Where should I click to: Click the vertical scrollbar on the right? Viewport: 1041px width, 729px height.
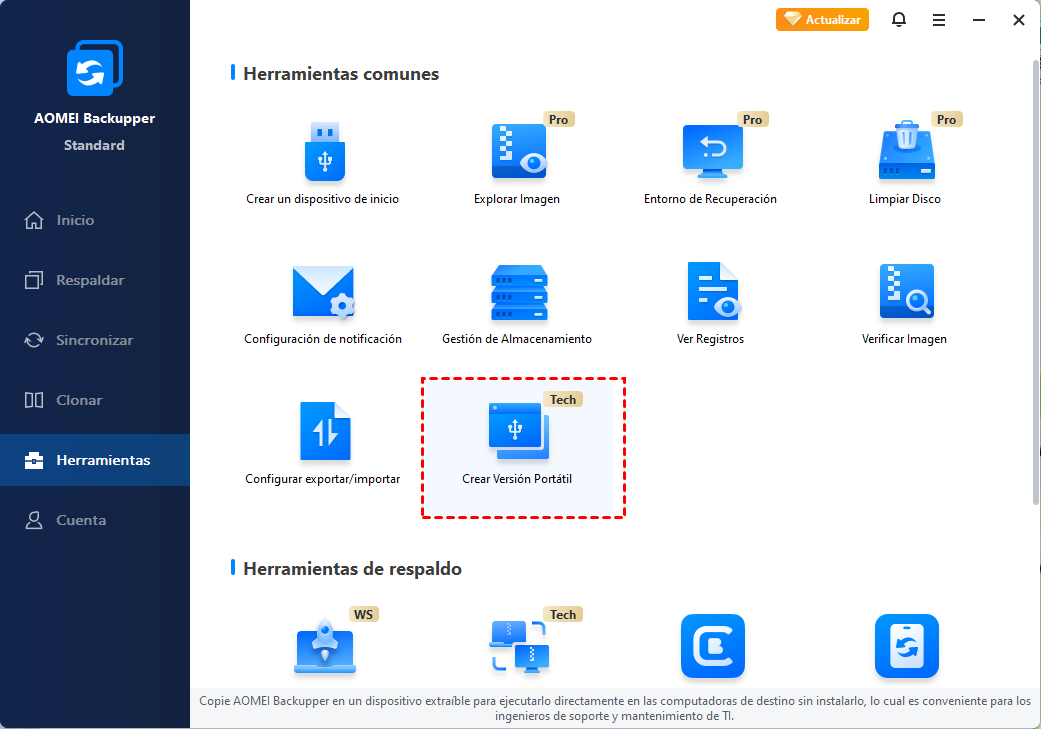point(1036,282)
